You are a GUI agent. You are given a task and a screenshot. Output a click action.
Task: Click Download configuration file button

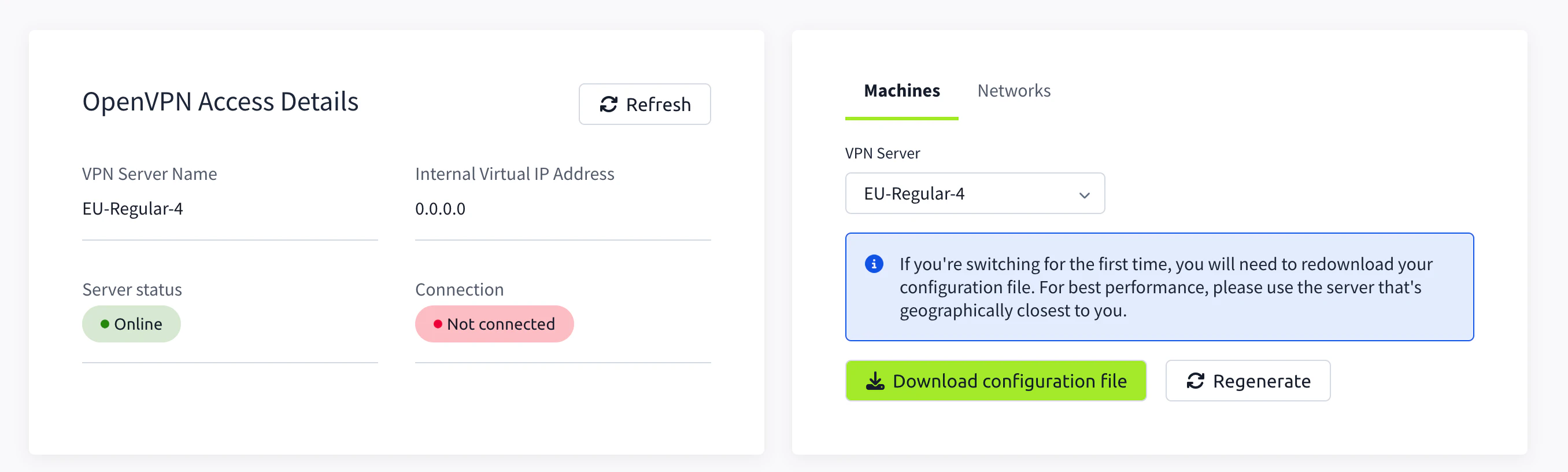click(995, 381)
